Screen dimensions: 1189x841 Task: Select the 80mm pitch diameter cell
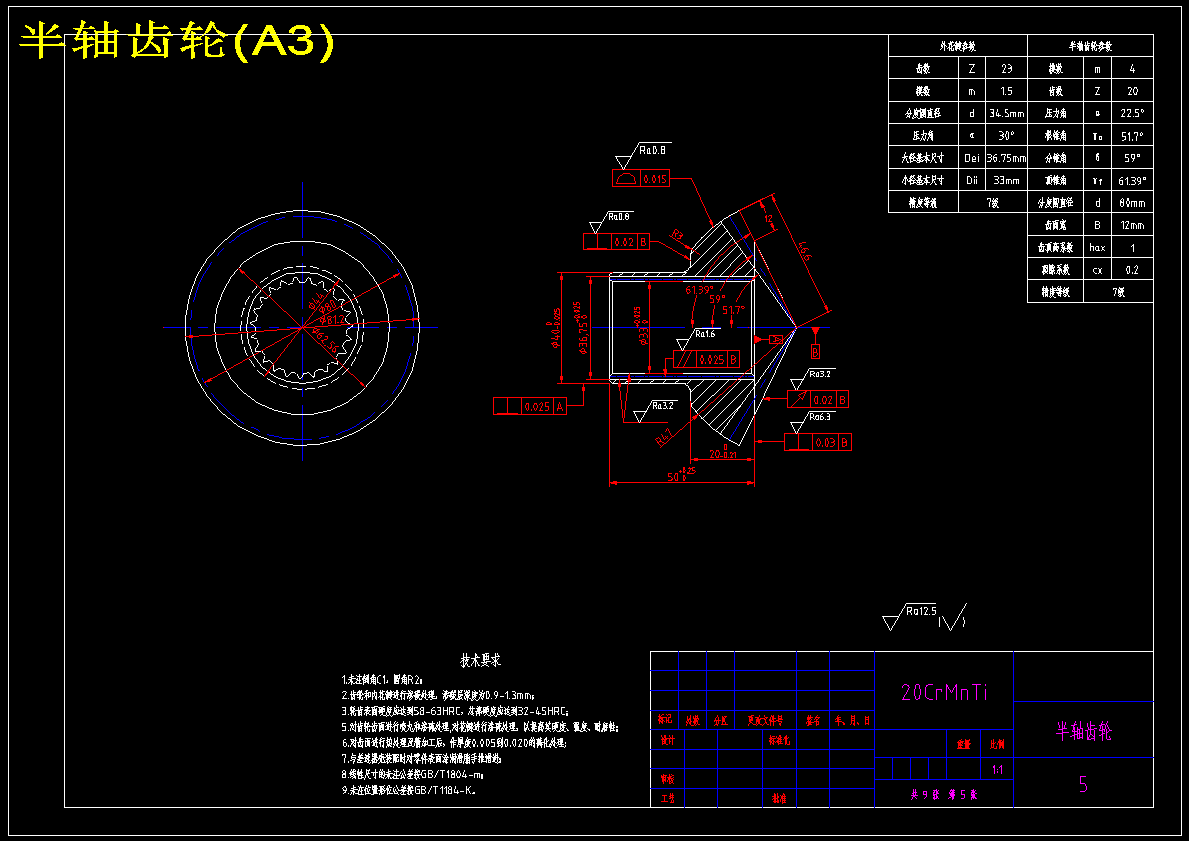[1132, 202]
